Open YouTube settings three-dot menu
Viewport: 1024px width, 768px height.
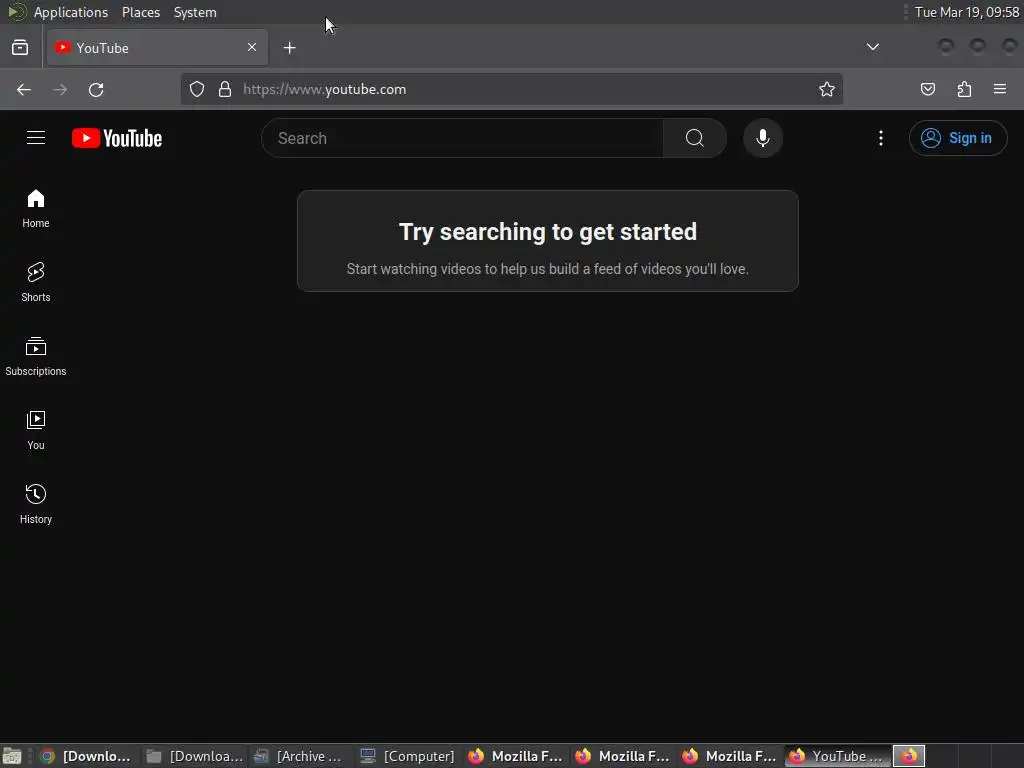881,138
